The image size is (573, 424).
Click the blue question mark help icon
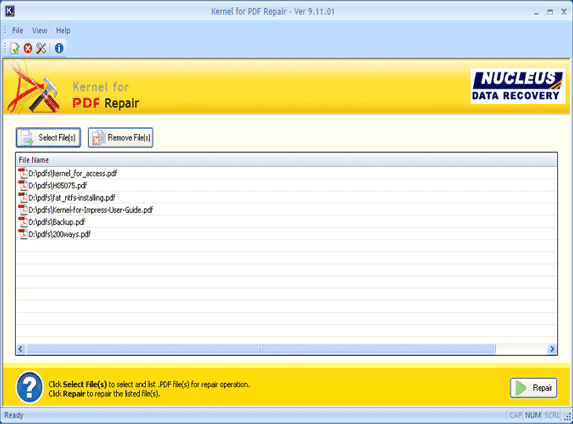[29, 387]
